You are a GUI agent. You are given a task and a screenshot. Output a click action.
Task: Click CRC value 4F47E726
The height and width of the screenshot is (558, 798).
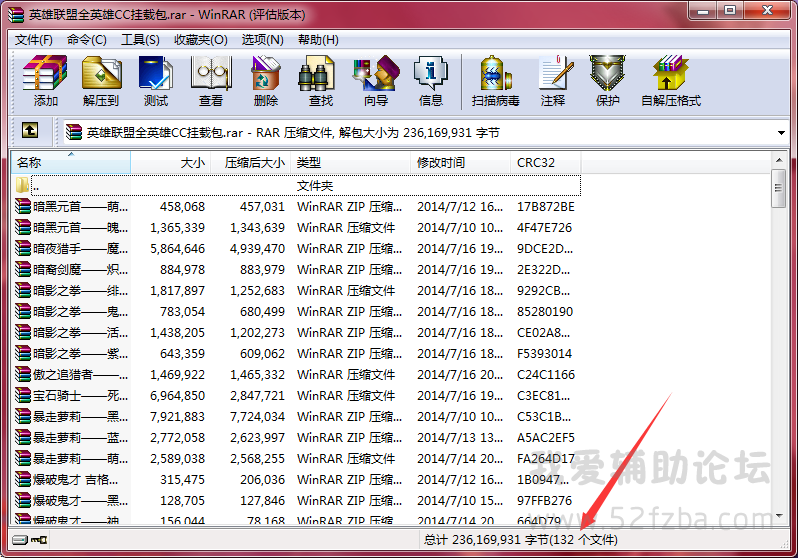544,228
